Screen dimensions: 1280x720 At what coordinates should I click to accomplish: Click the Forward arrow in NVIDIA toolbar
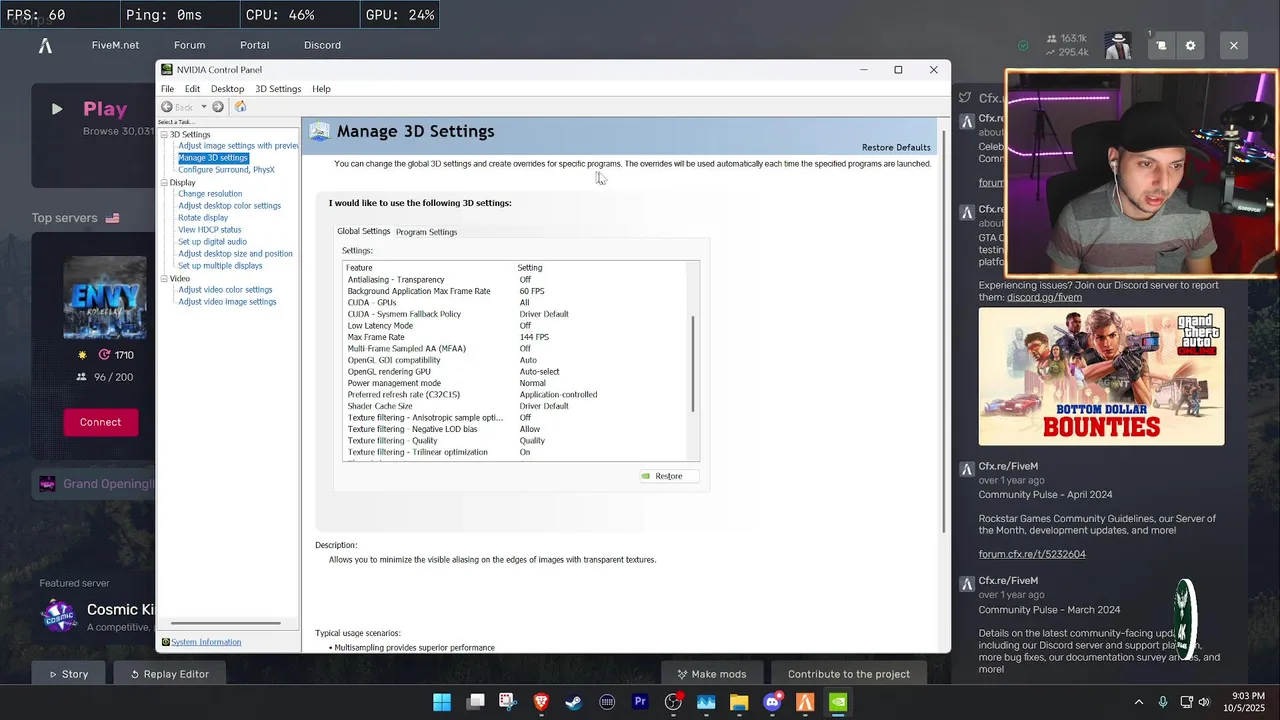pos(218,107)
